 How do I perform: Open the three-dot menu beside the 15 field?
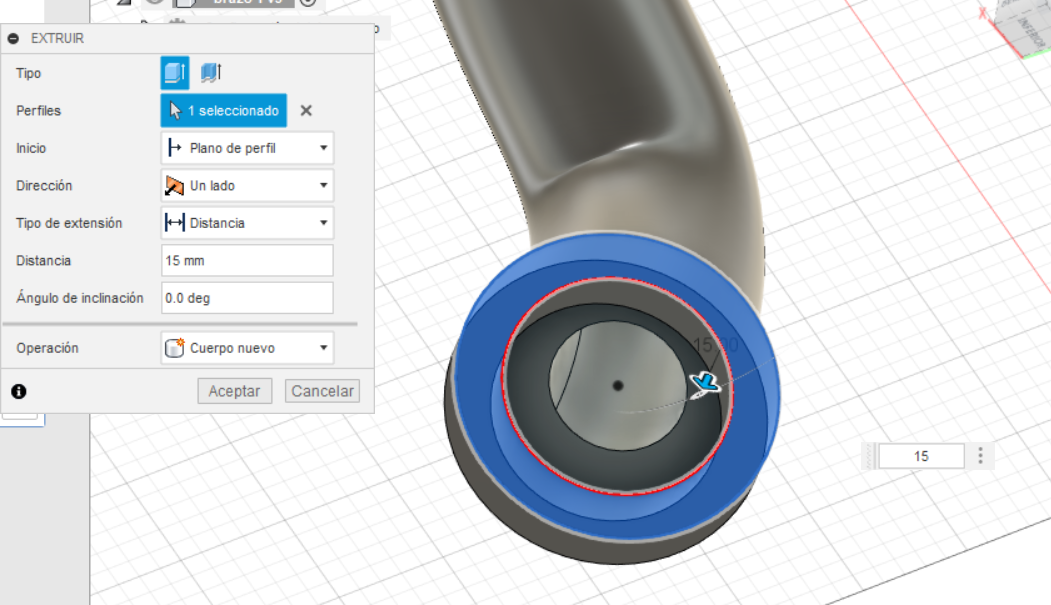pyautogui.click(x=981, y=456)
